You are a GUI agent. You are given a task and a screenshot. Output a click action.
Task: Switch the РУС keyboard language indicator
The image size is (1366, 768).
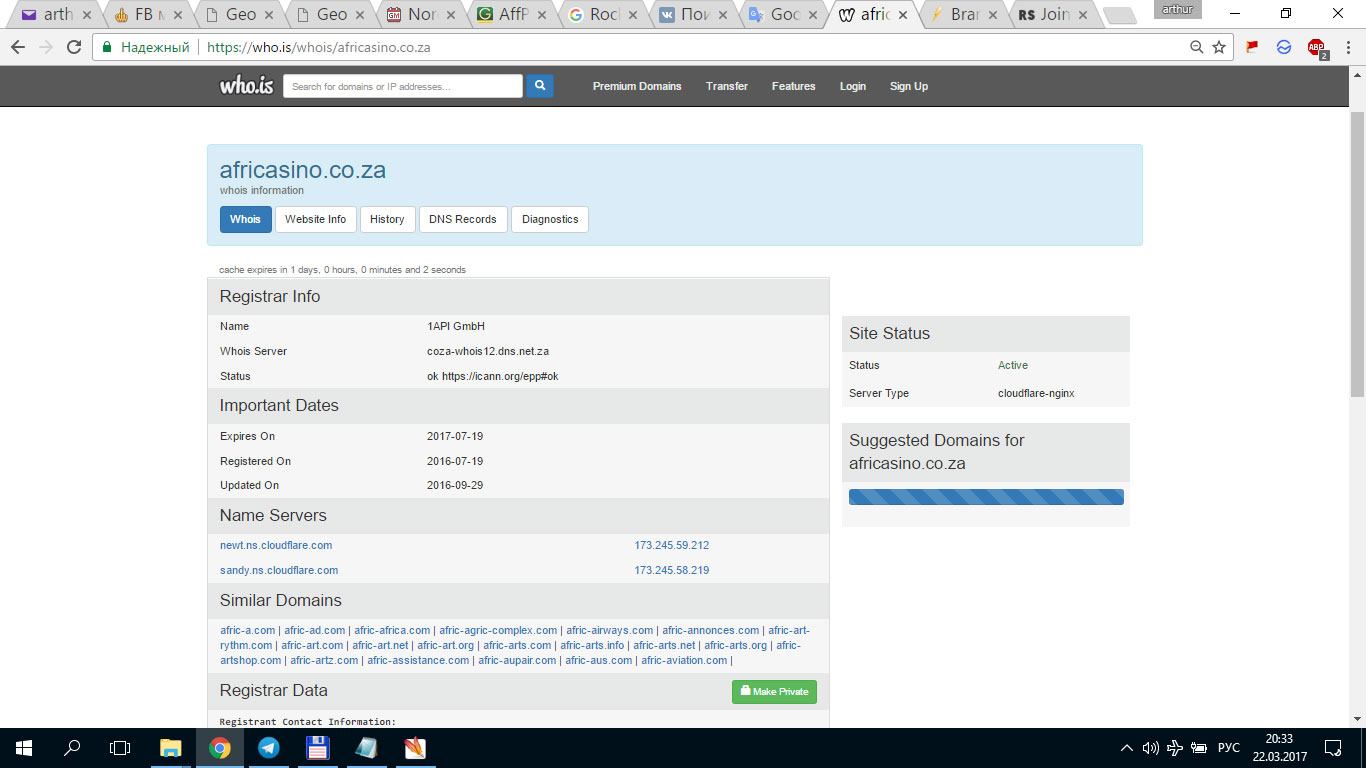click(1228, 748)
